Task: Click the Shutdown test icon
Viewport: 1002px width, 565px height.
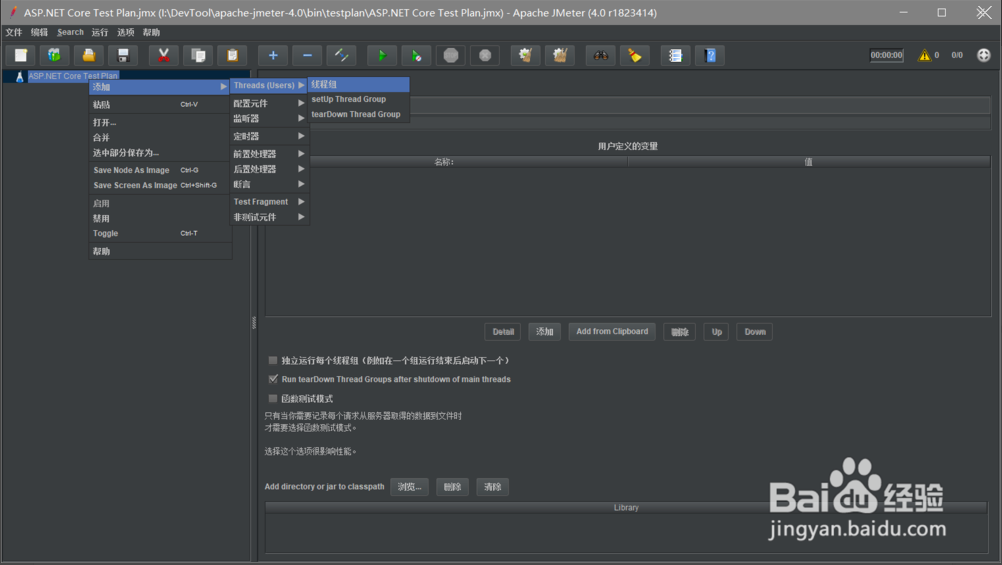Action: point(485,56)
